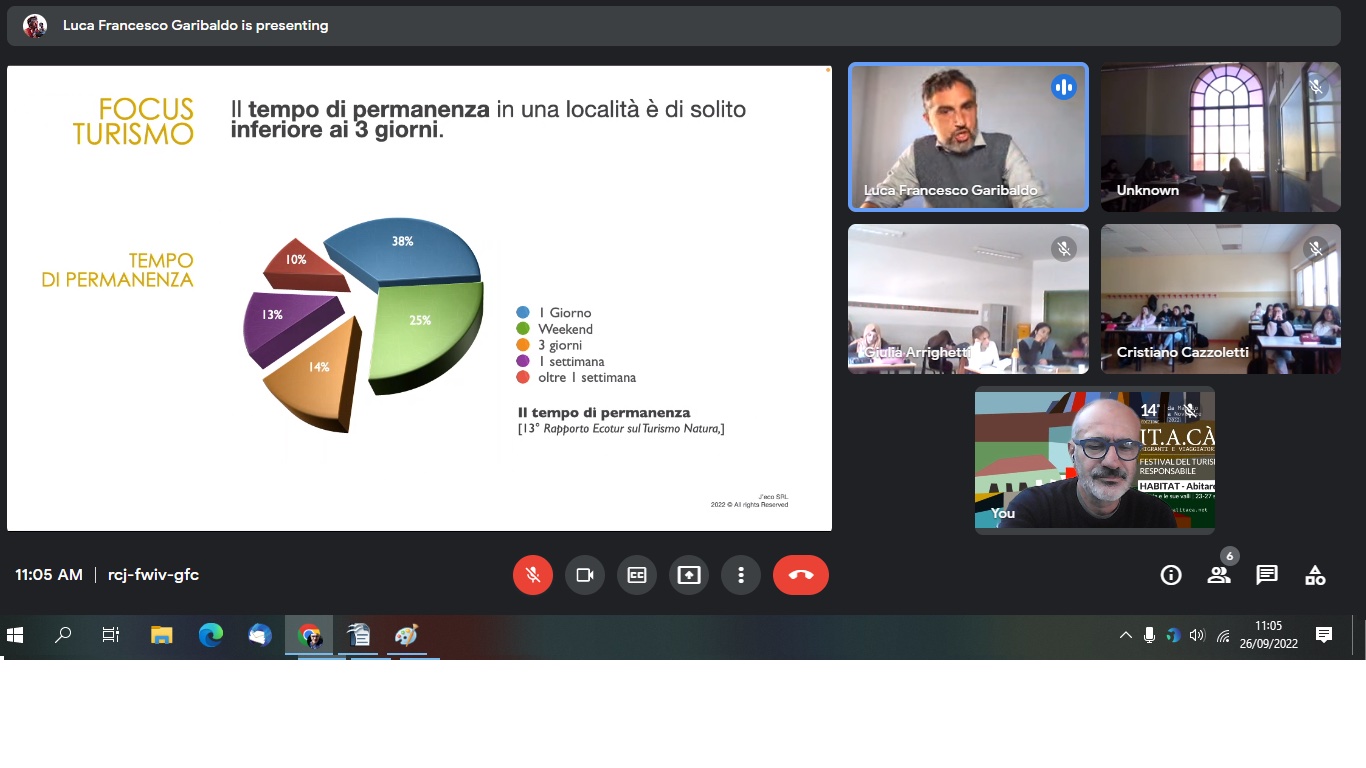Turn off the camera
1366x768 pixels.
coord(585,575)
